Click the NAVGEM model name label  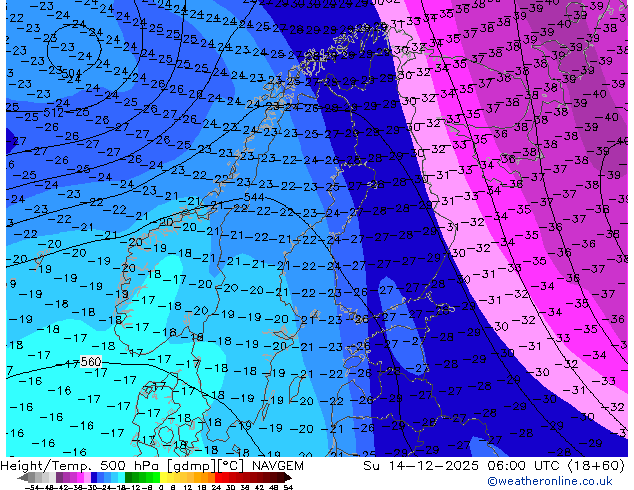point(278,466)
